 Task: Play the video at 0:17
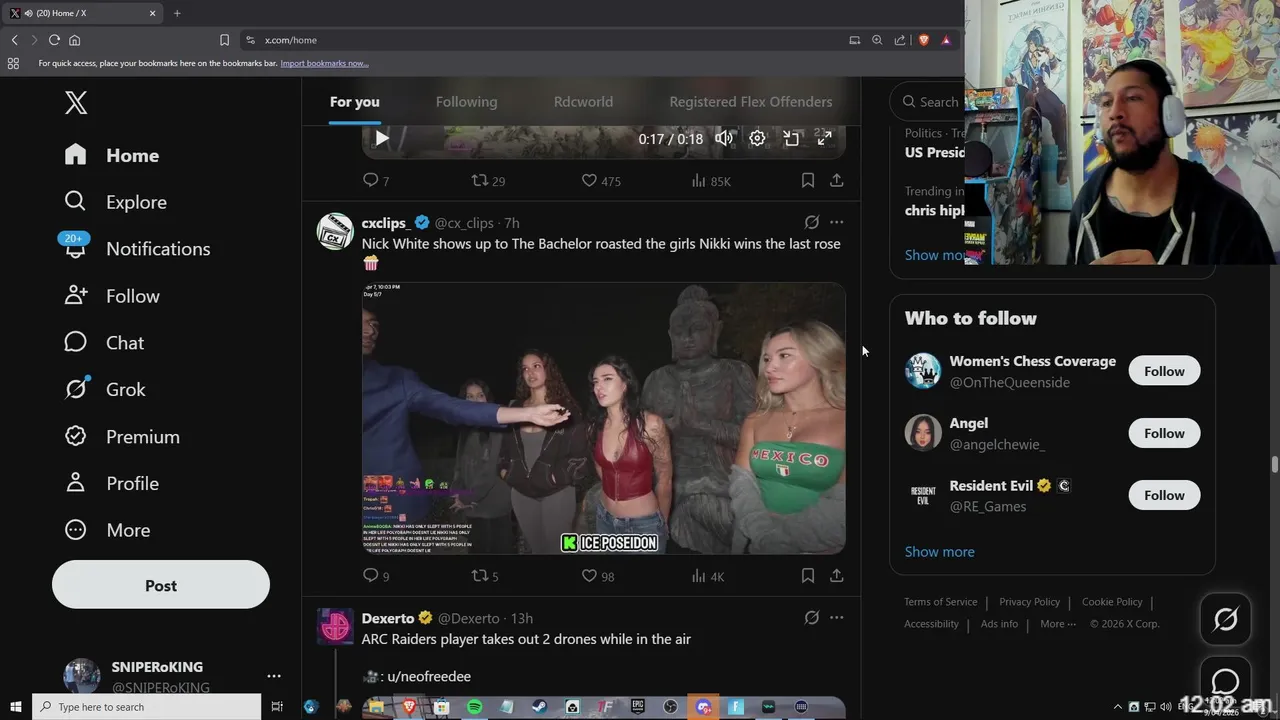tap(381, 139)
